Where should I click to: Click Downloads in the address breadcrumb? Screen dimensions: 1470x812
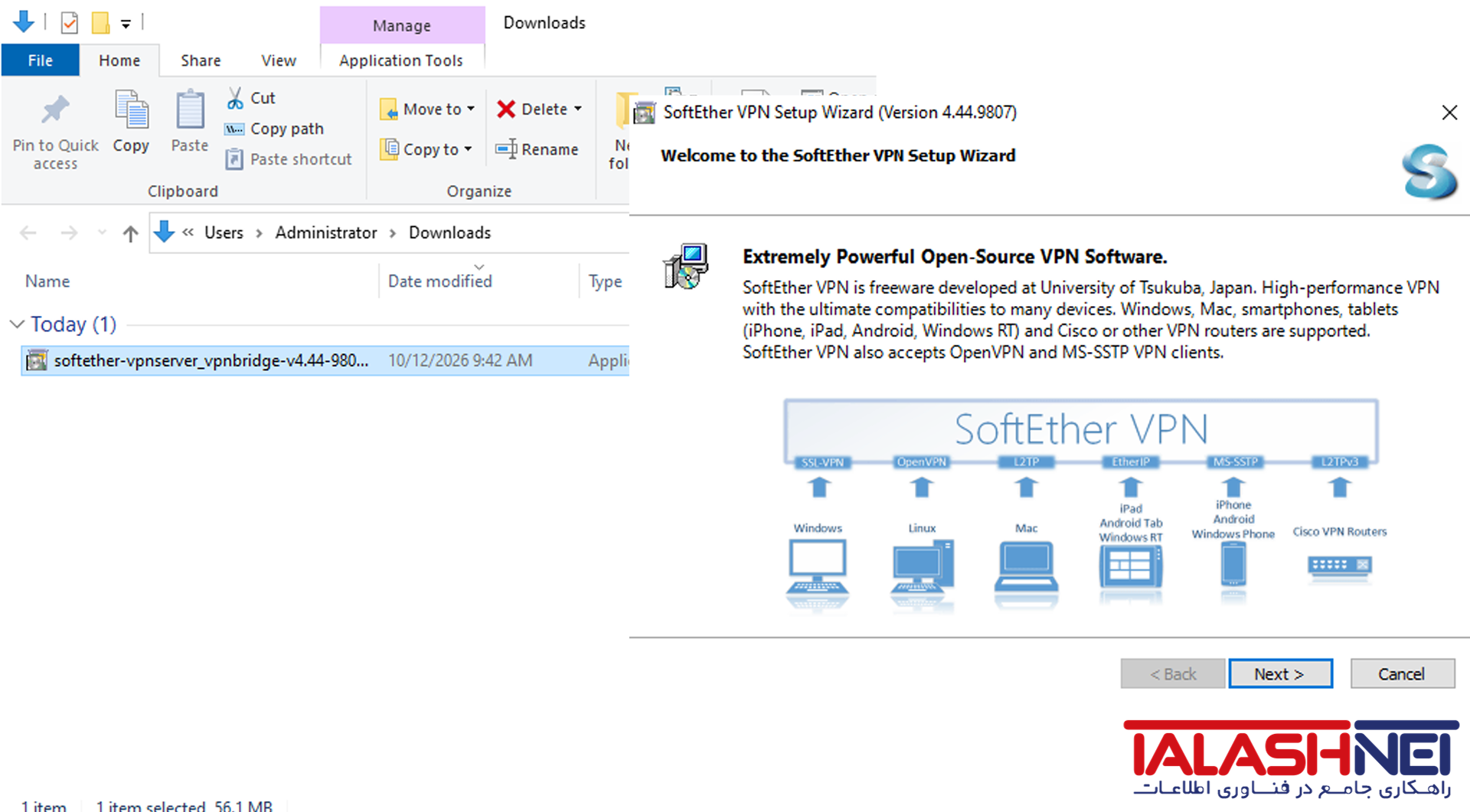[x=450, y=233]
